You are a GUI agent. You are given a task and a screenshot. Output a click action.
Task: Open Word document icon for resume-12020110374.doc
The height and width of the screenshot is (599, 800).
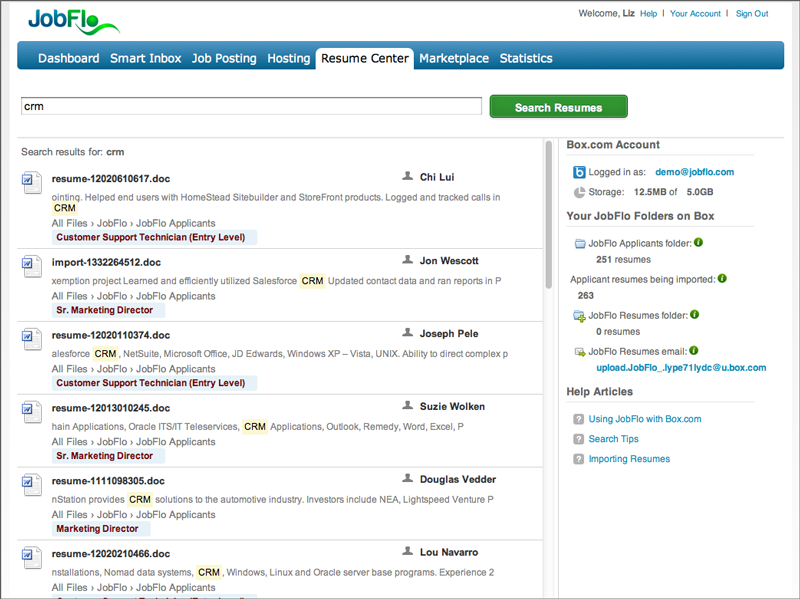[x=32, y=340]
